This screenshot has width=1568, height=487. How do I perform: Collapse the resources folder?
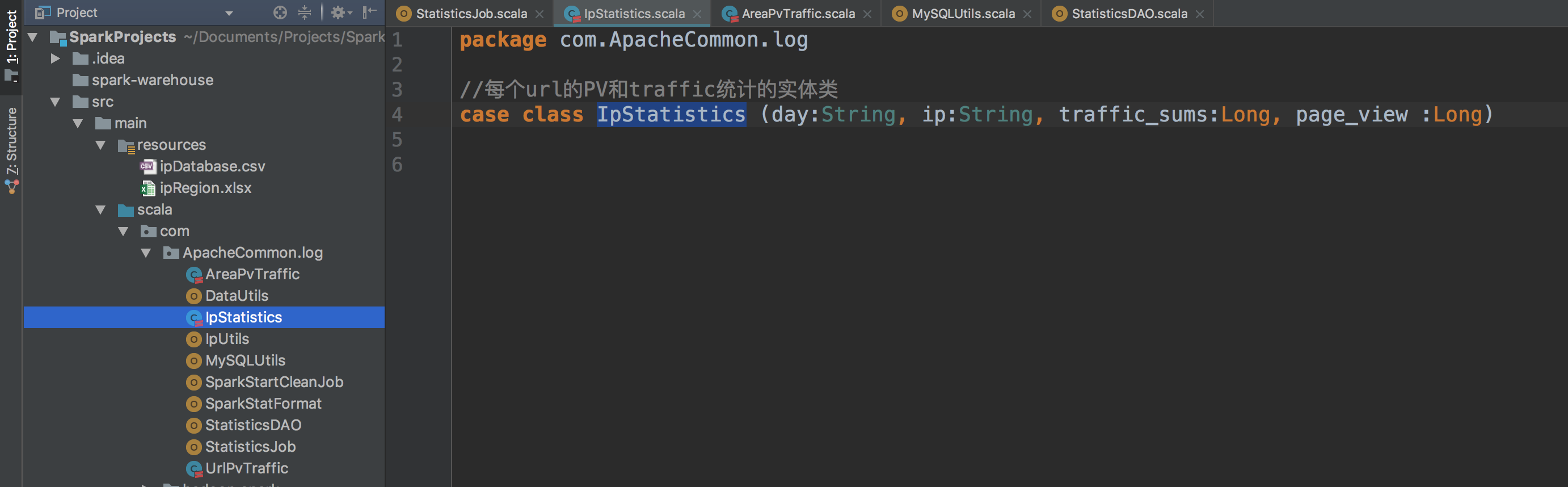[100, 145]
